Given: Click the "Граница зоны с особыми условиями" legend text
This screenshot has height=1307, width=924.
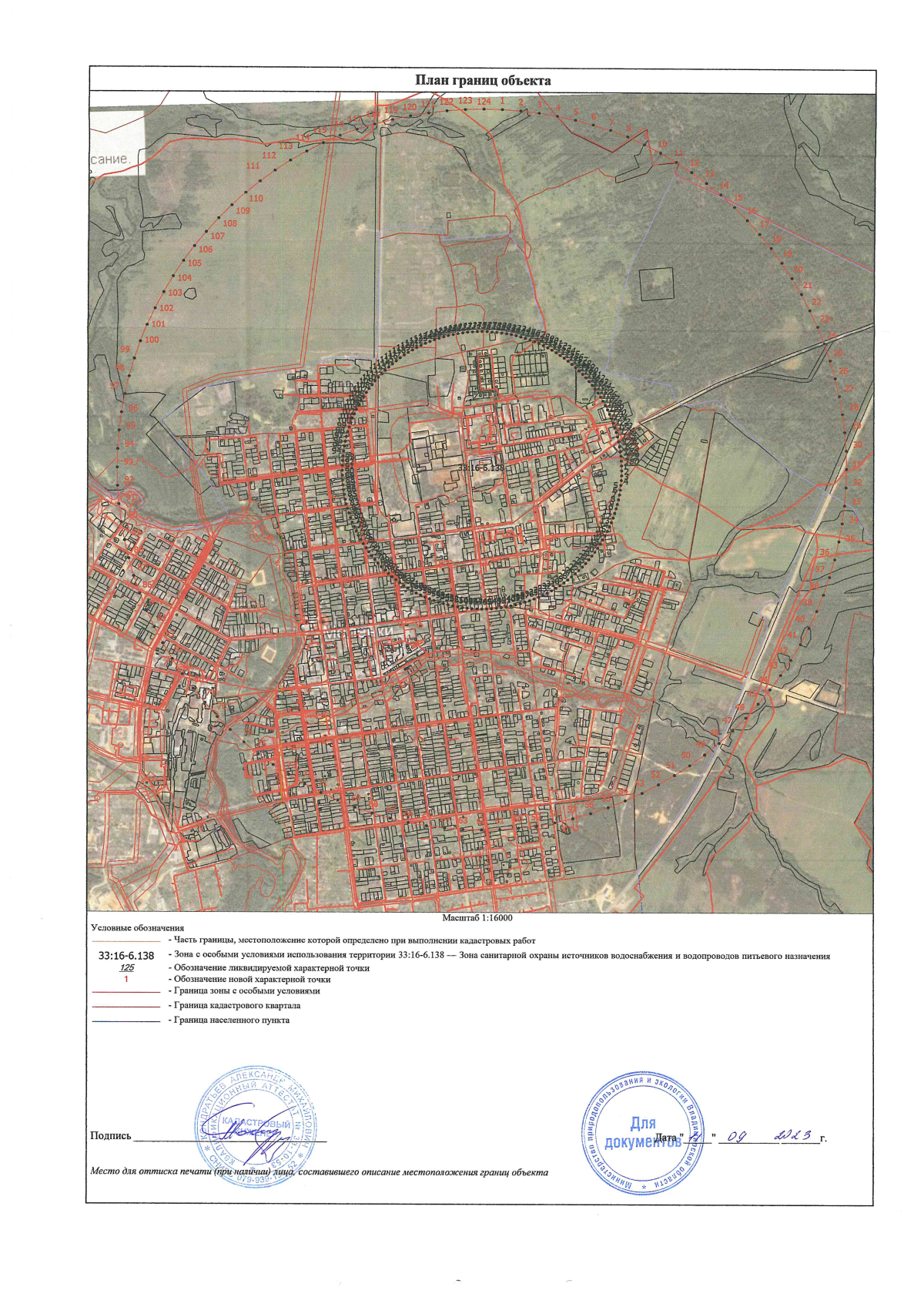Looking at the screenshot, I should pos(246,991).
